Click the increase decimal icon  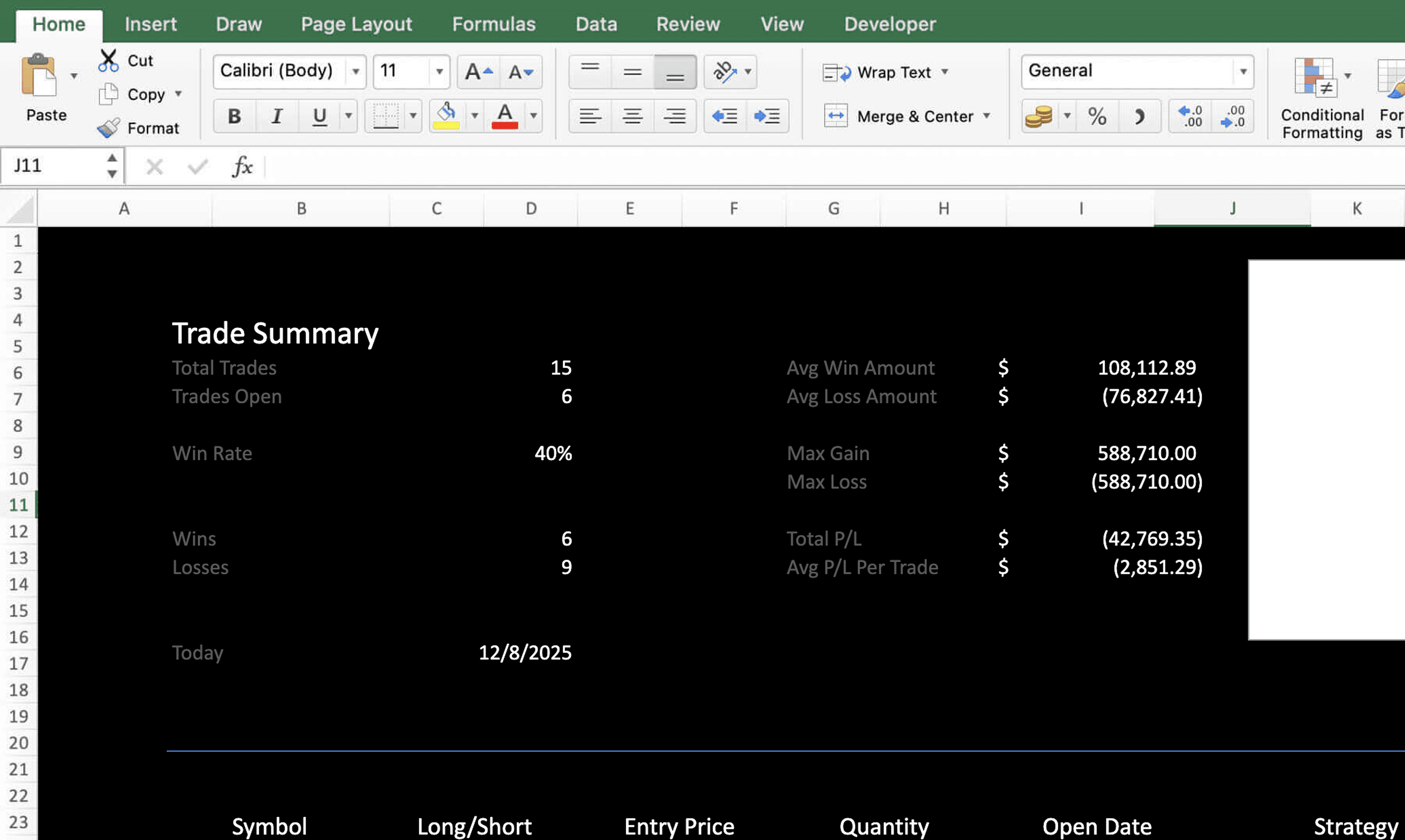1190,116
